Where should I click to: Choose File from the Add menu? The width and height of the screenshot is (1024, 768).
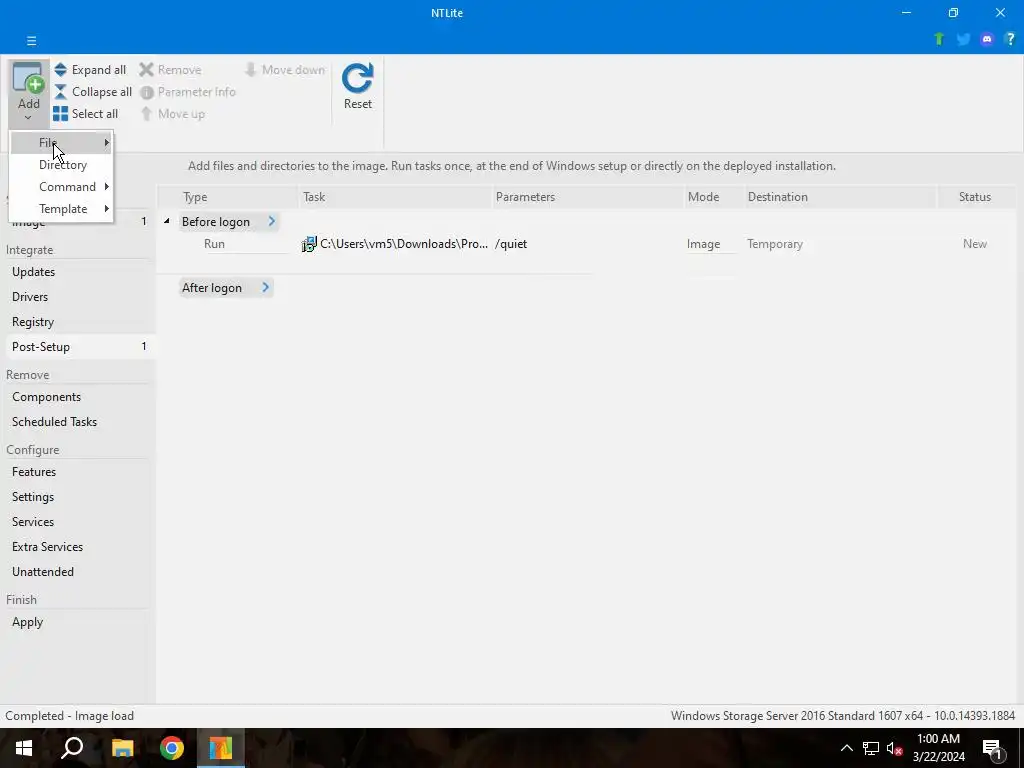pyautogui.click(x=61, y=143)
